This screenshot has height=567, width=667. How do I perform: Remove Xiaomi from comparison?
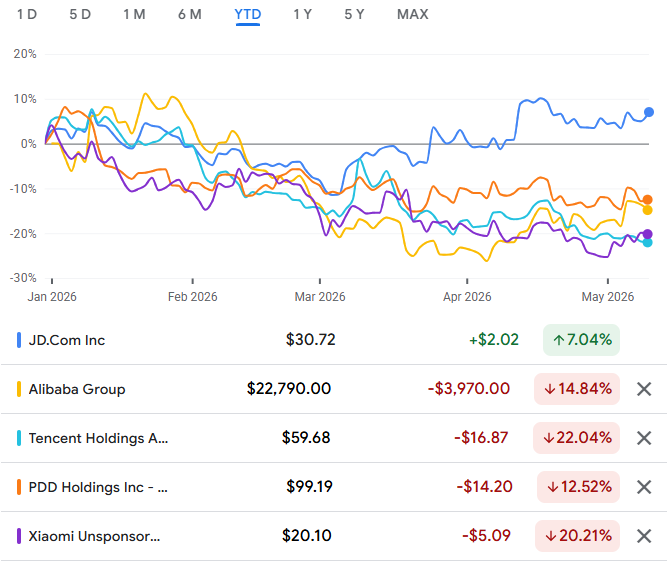click(x=644, y=536)
